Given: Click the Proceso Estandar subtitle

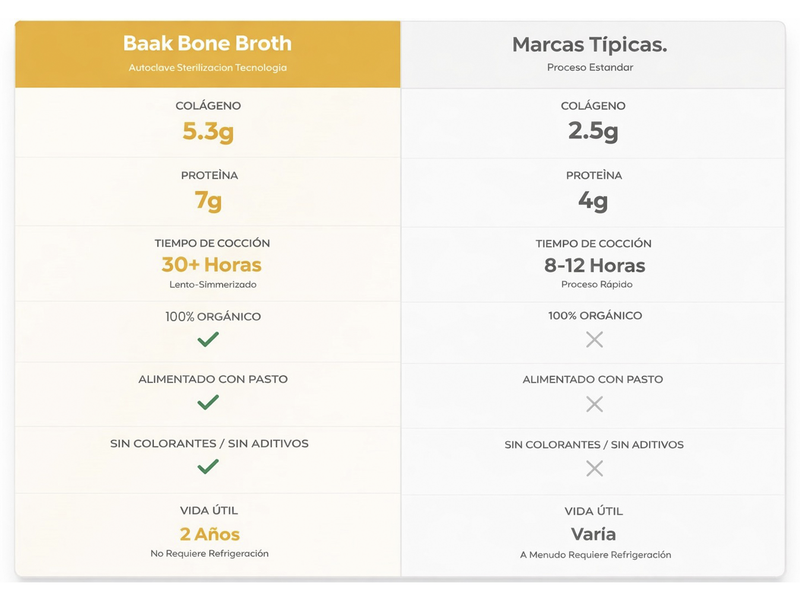Looking at the screenshot, I should pos(590,68).
